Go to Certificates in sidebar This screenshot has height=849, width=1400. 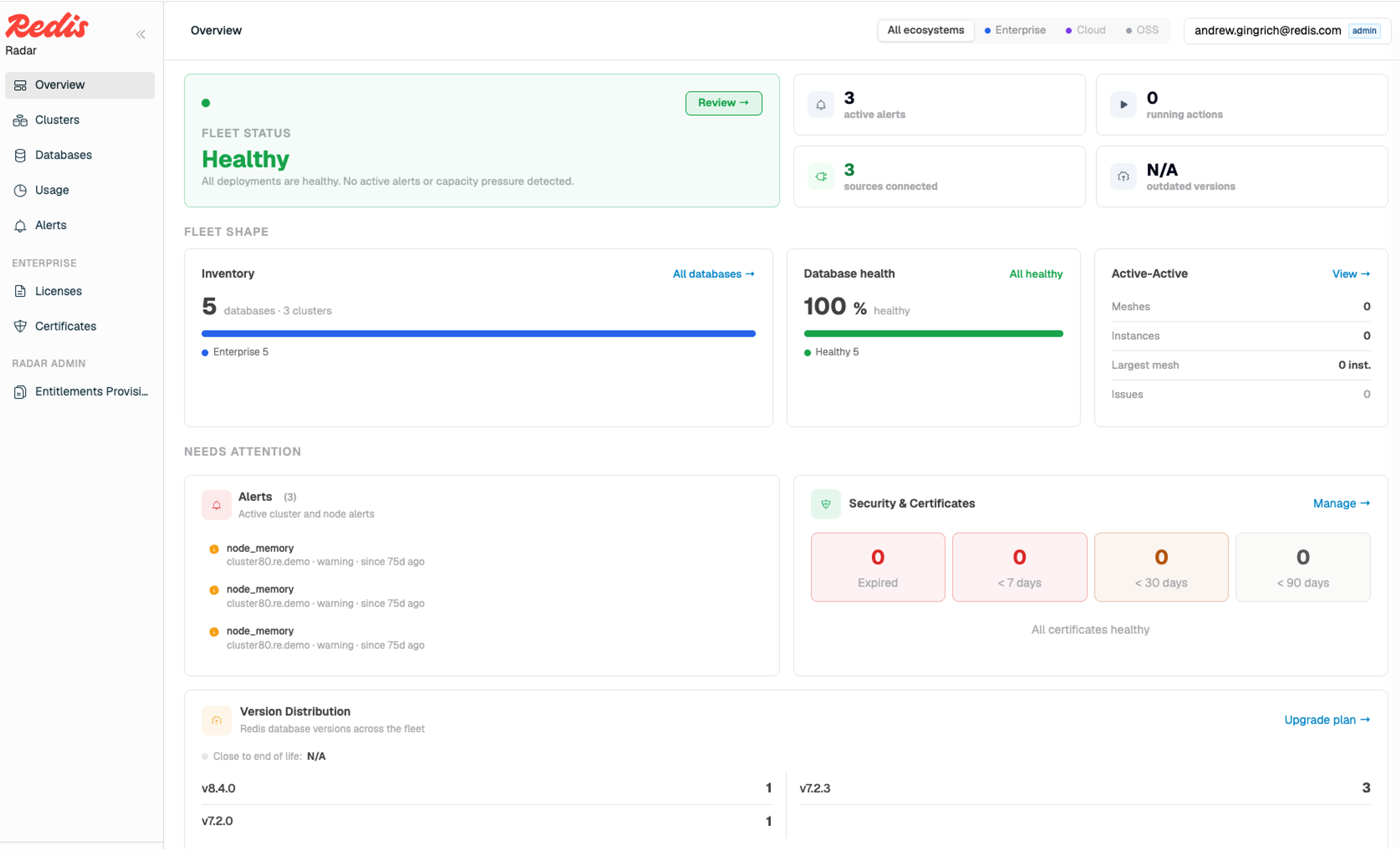coord(80,327)
